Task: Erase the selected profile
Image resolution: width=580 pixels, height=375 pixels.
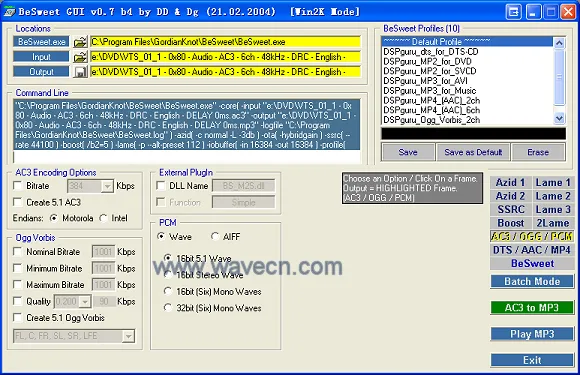Action: (538, 152)
